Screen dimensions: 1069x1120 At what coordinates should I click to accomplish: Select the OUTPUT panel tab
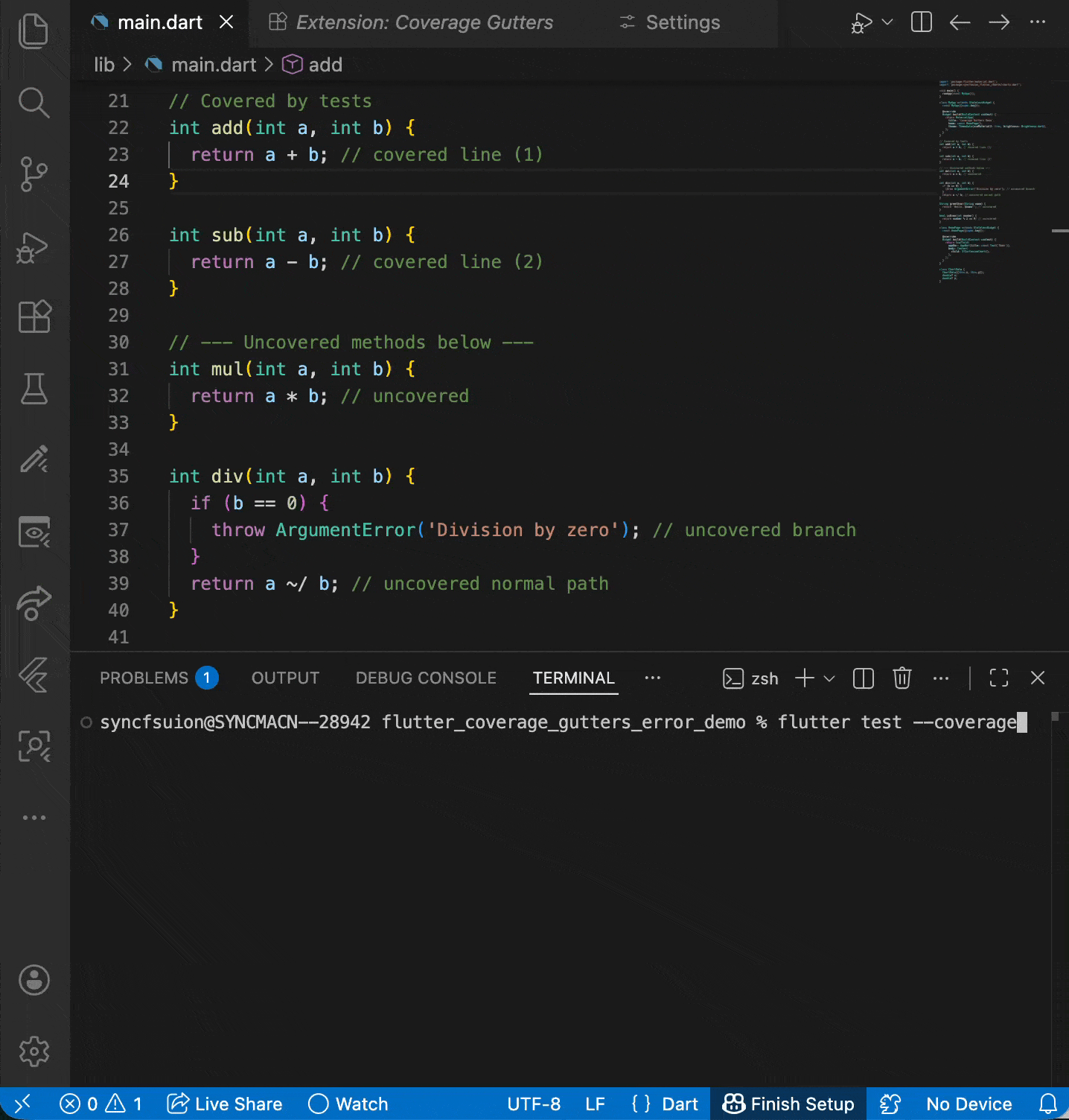[x=285, y=678]
